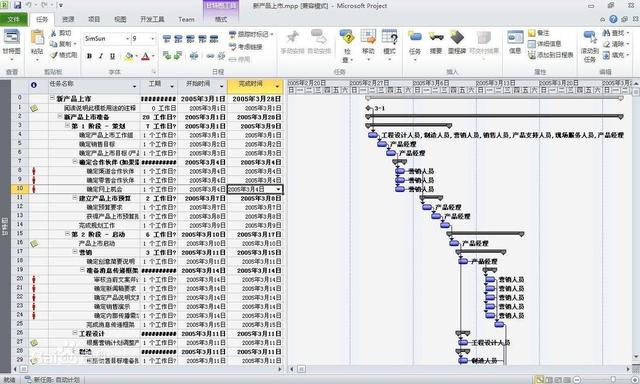
Task: Toggle Bold formatting
Action: [x=89, y=56]
